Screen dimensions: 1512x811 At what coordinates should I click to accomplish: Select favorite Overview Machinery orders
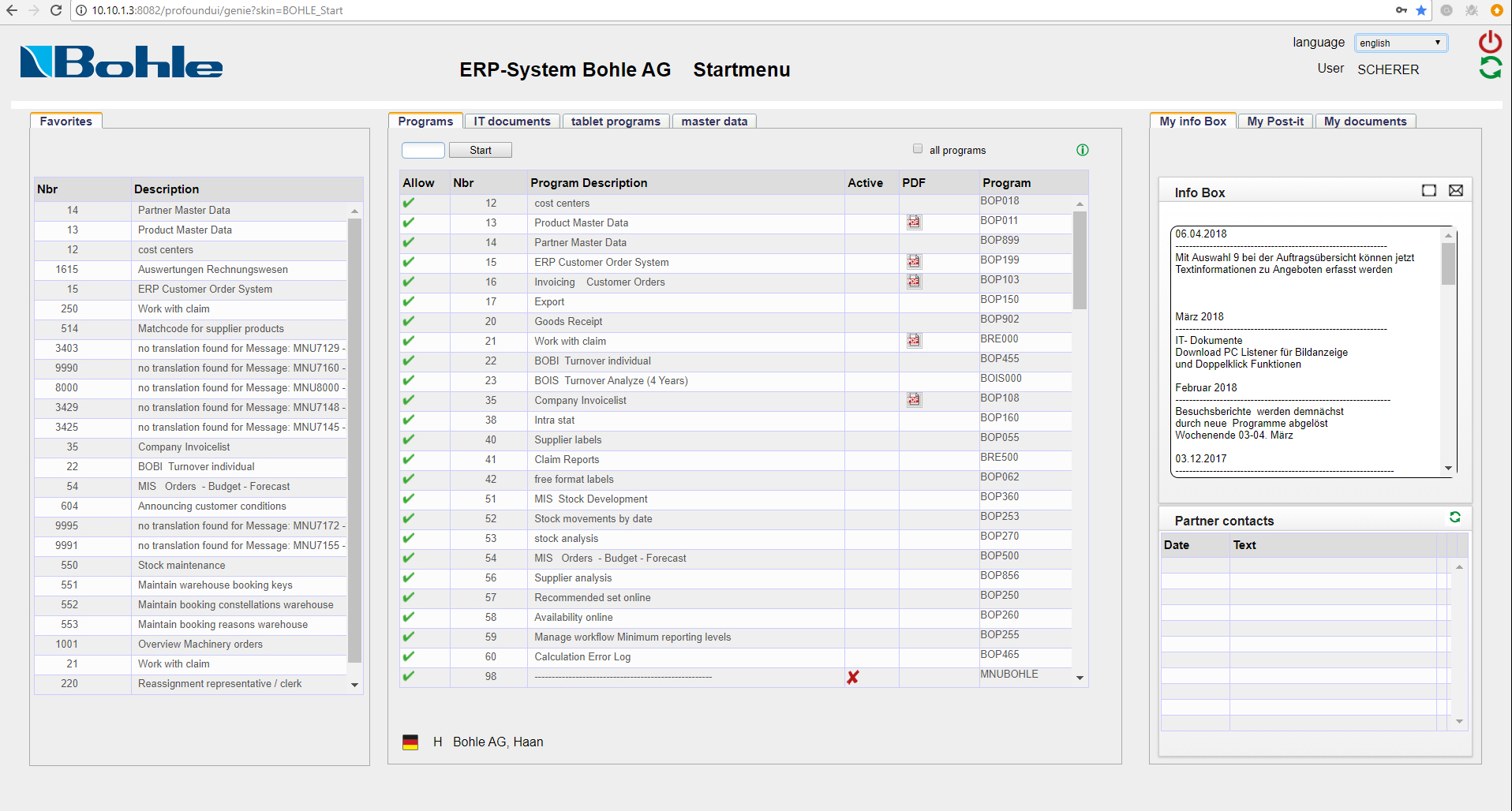(x=191, y=645)
